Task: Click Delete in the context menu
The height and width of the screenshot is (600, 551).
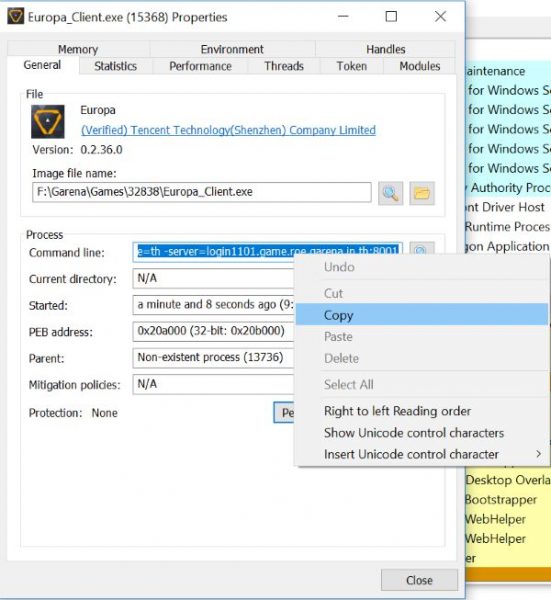Action: pos(422,359)
